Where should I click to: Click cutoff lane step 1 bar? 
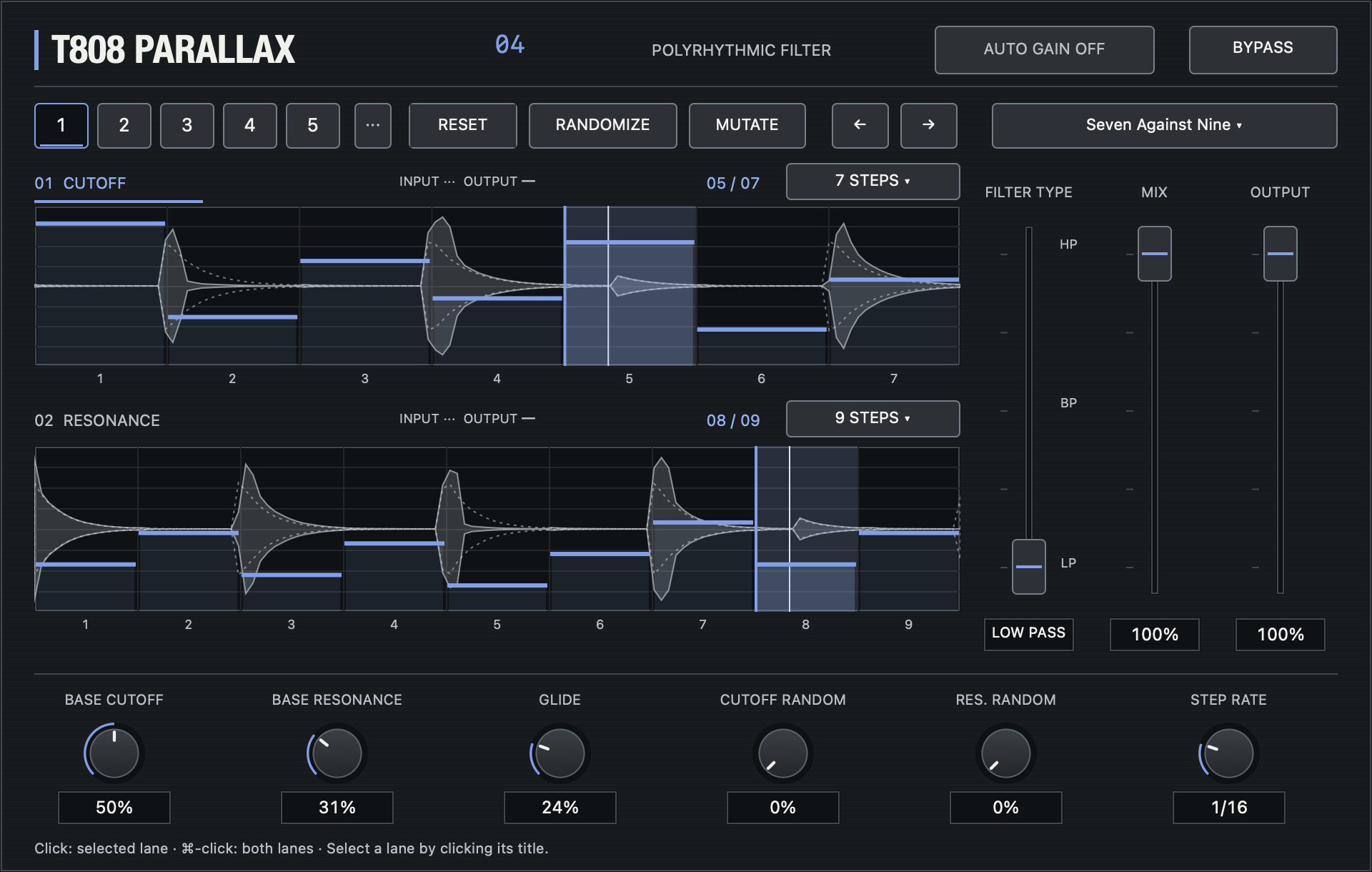click(100, 224)
